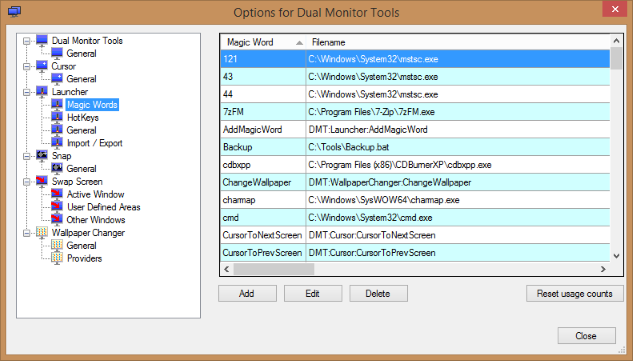This screenshot has width=633, height=361.
Task: Click the Swap Screen red arrow icon
Action: click(42, 181)
